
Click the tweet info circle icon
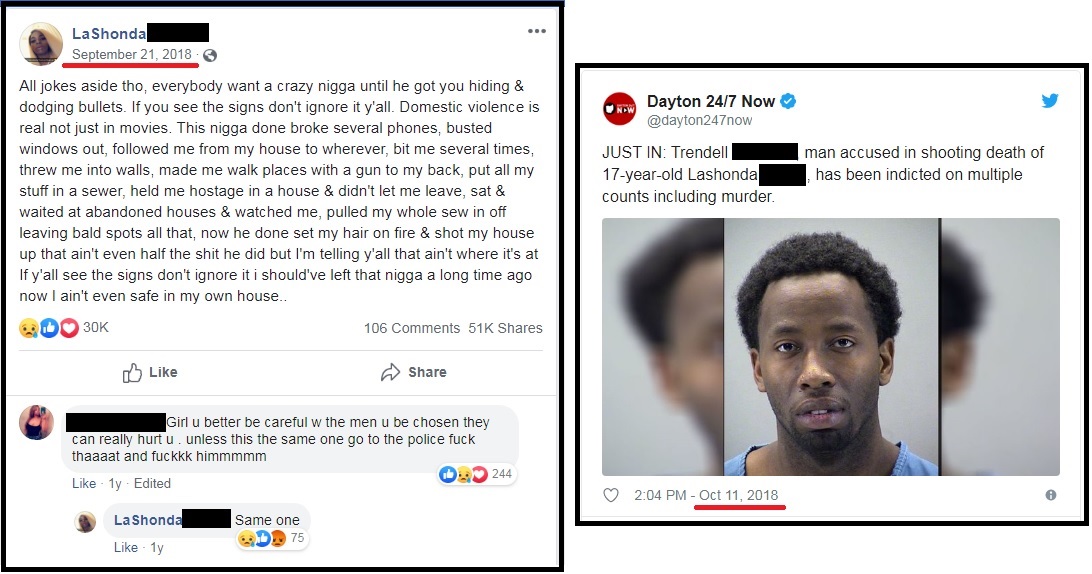coord(1051,495)
